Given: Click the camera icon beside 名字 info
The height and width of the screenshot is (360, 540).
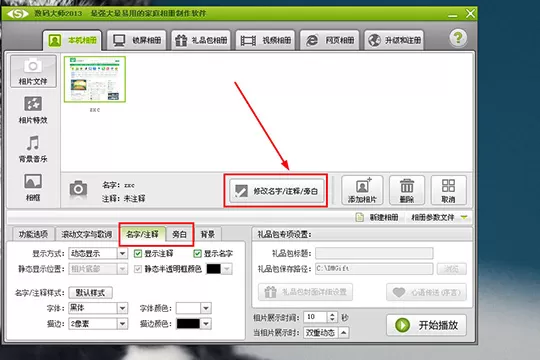Looking at the screenshot, I should pos(78,189).
